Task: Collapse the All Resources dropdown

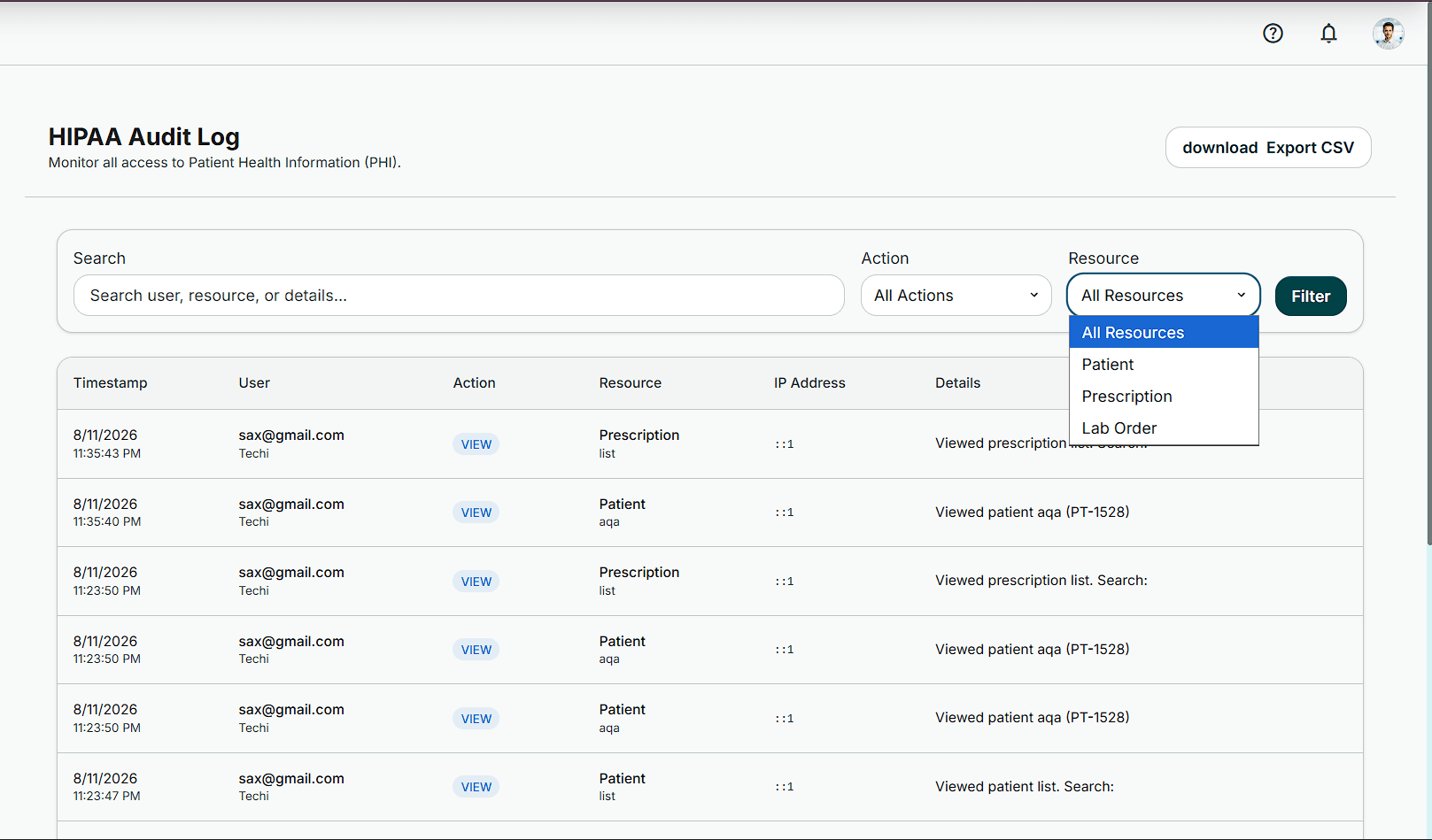Action: pos(1164,296)
